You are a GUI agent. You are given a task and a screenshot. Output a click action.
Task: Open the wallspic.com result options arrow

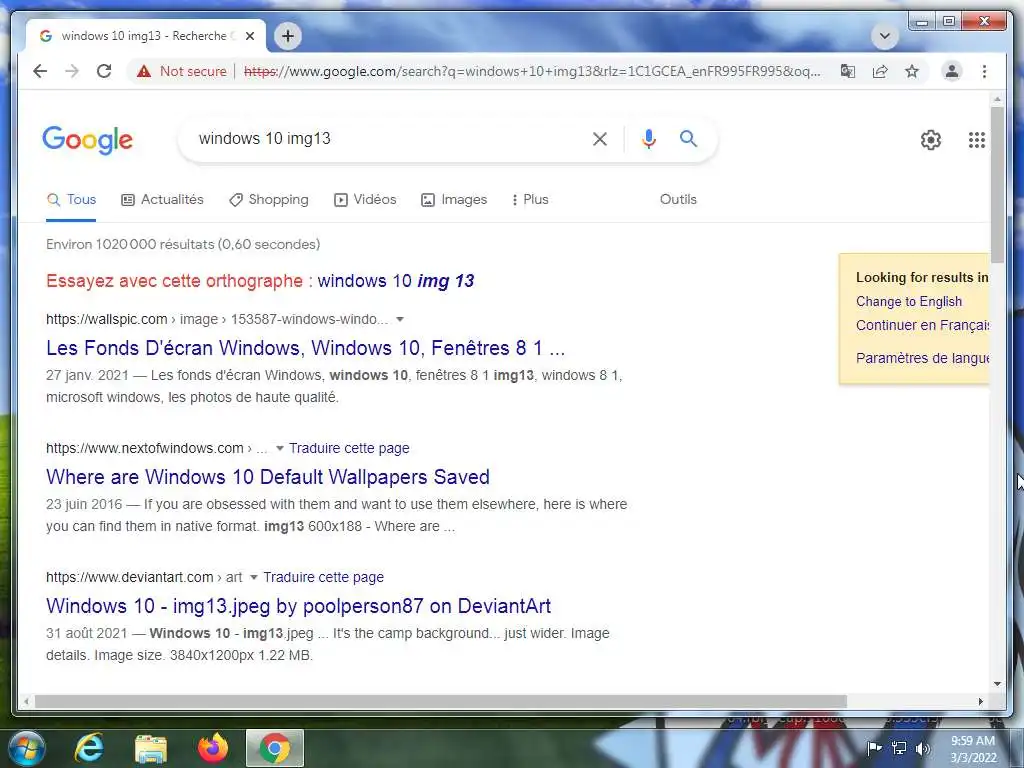pos(400,319)
